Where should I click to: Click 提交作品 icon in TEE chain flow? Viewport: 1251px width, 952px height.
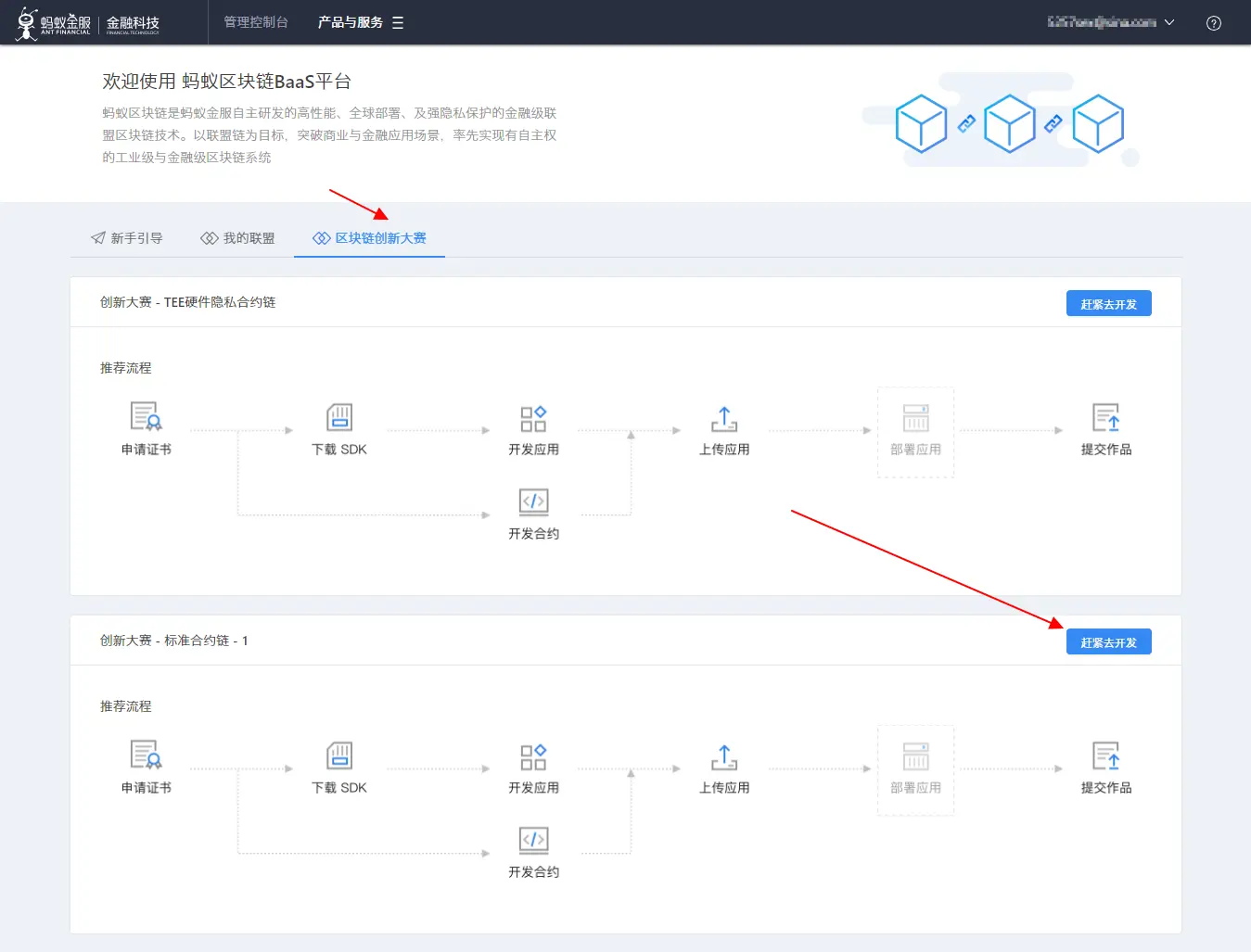click(1106, 417)
